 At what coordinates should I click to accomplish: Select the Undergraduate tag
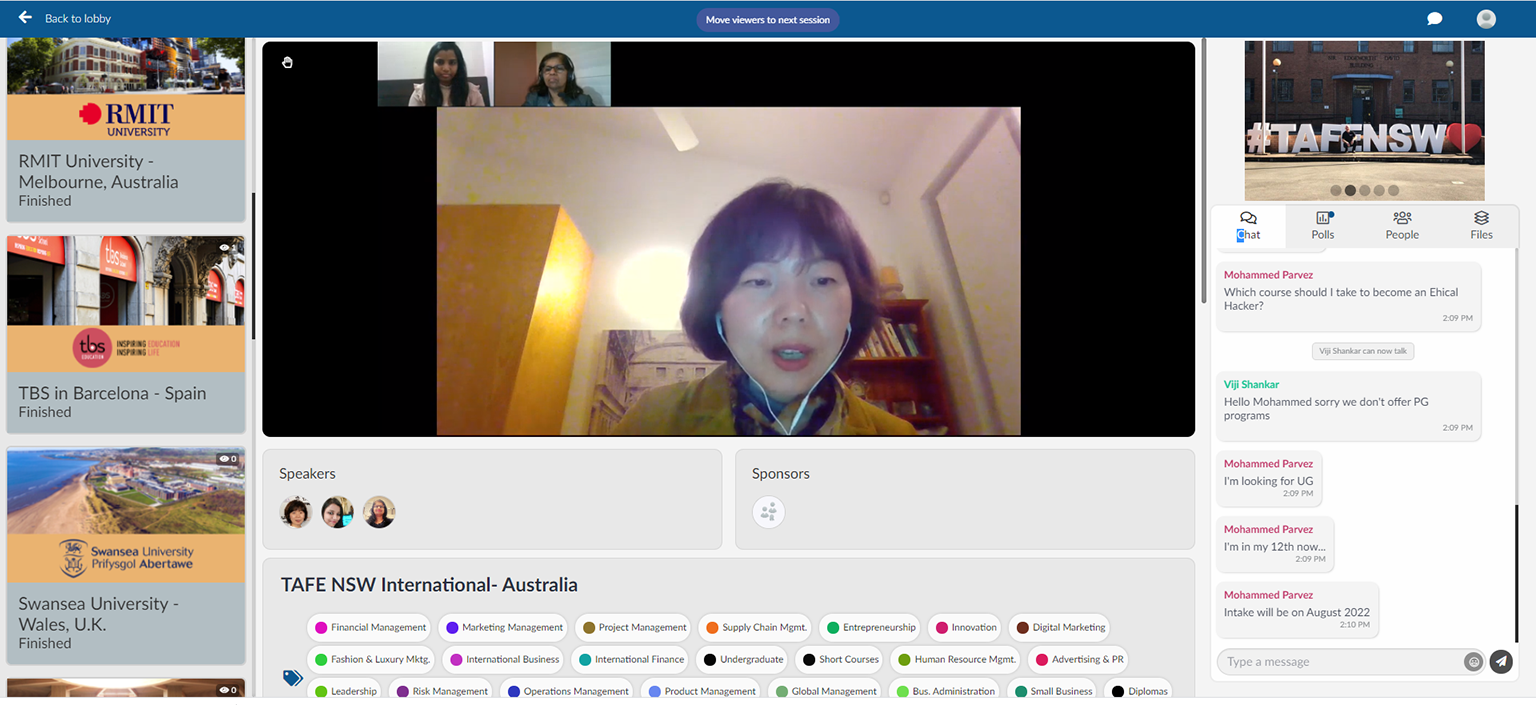(x=742, y=660)
